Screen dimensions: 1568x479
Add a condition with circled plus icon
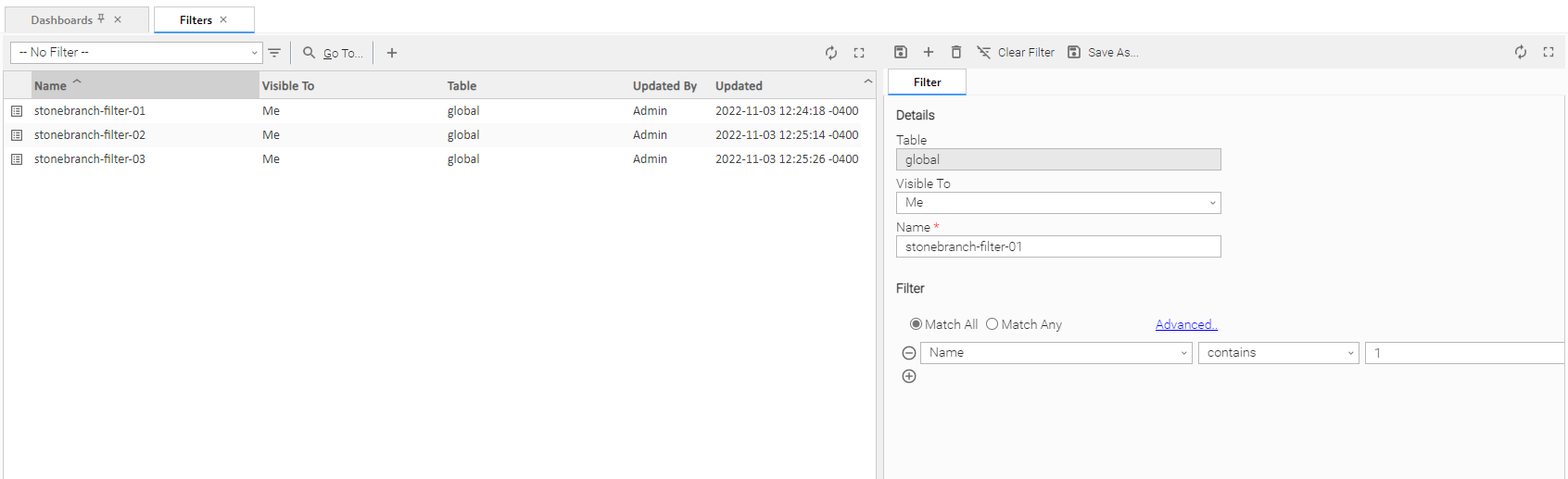(x=909, y=376)
